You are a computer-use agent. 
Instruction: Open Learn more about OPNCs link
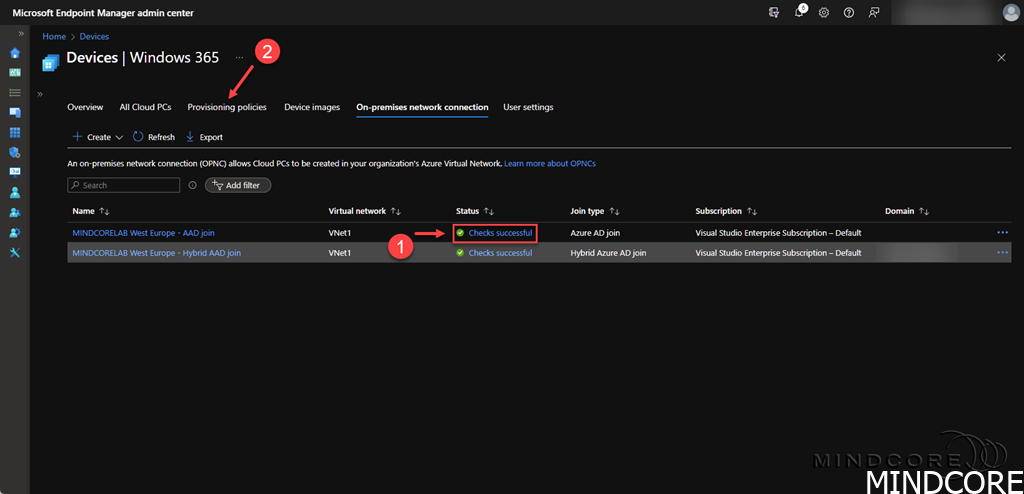(x=550, y=162)
